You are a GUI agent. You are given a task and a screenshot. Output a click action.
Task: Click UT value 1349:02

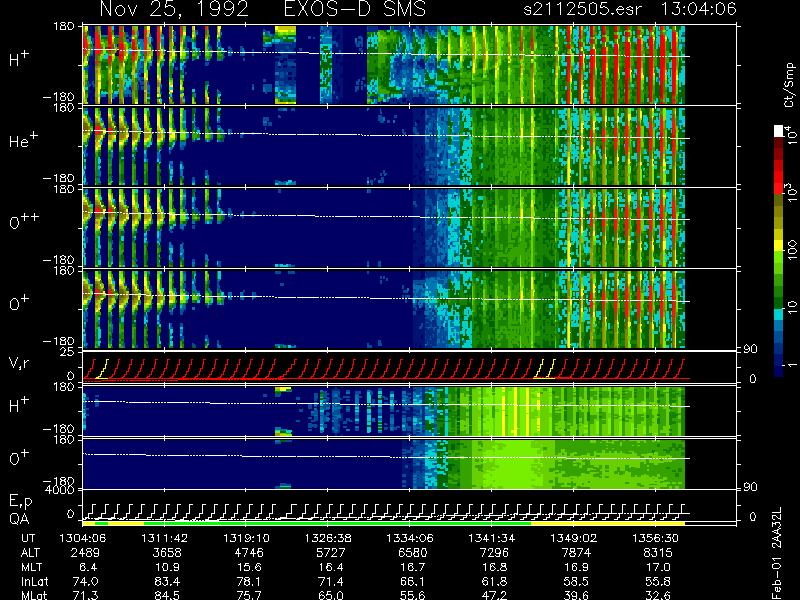(x=573, y=538)
